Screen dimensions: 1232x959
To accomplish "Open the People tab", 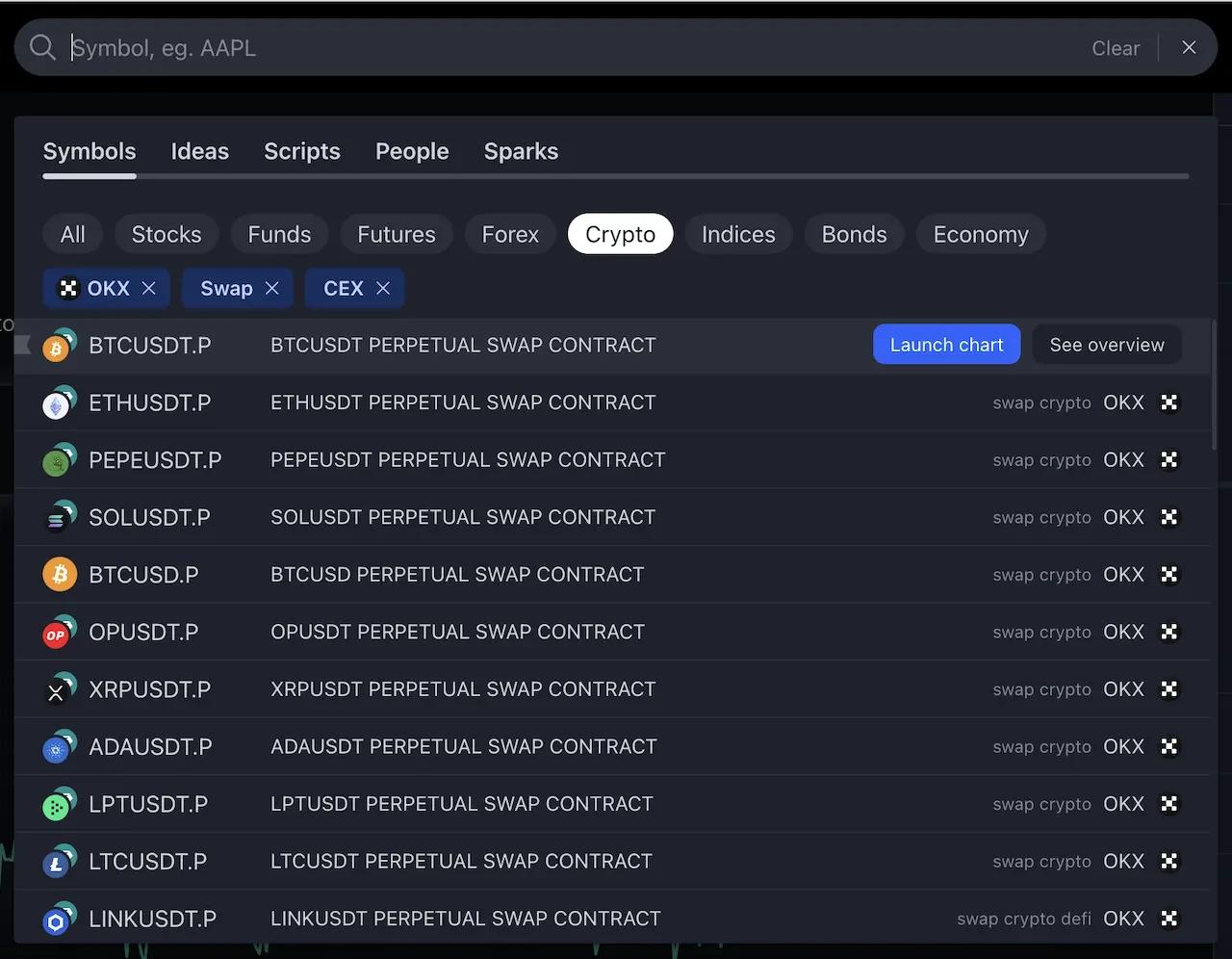I will click(x=412, y=151).
